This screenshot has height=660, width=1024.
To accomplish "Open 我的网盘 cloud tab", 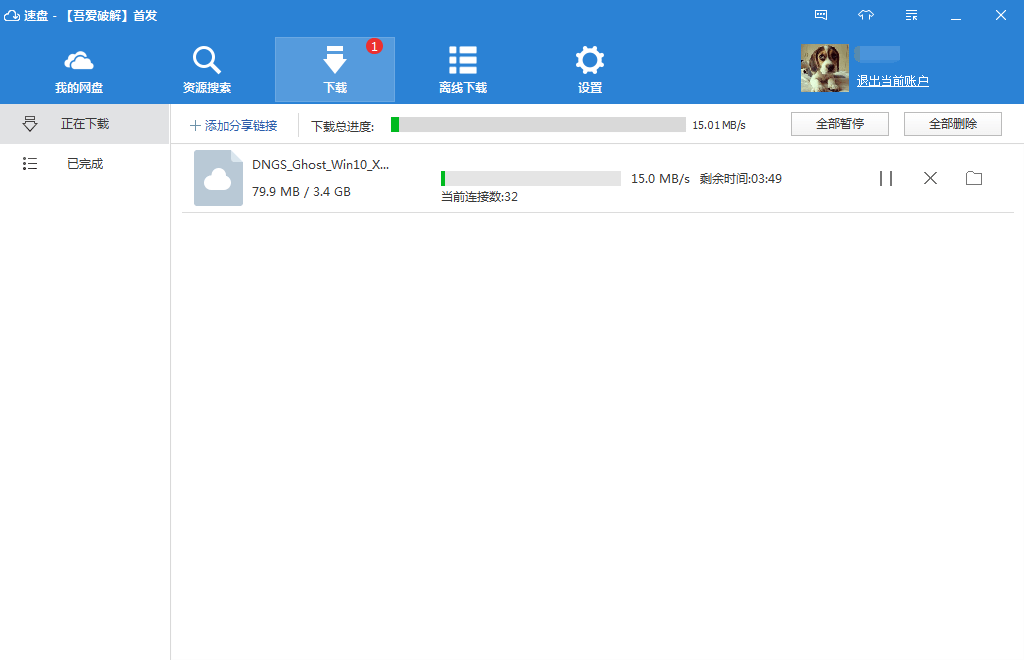I will (x=79, y=70).
